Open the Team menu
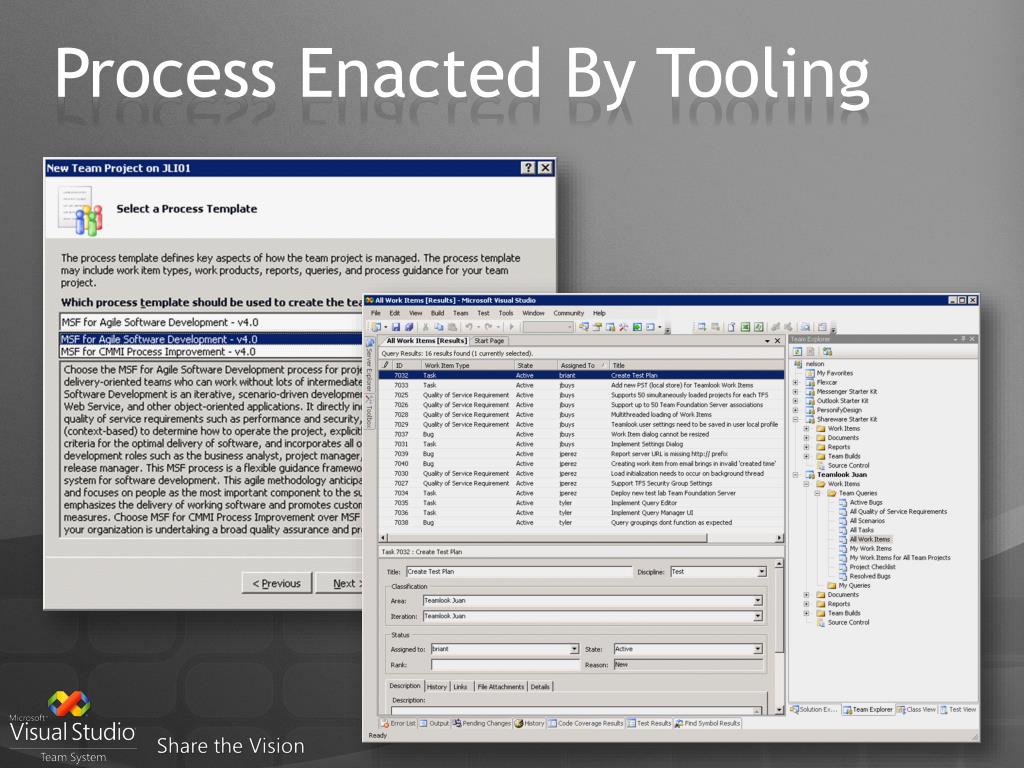This screenshot has width=1024, height=768. (460, 313)
